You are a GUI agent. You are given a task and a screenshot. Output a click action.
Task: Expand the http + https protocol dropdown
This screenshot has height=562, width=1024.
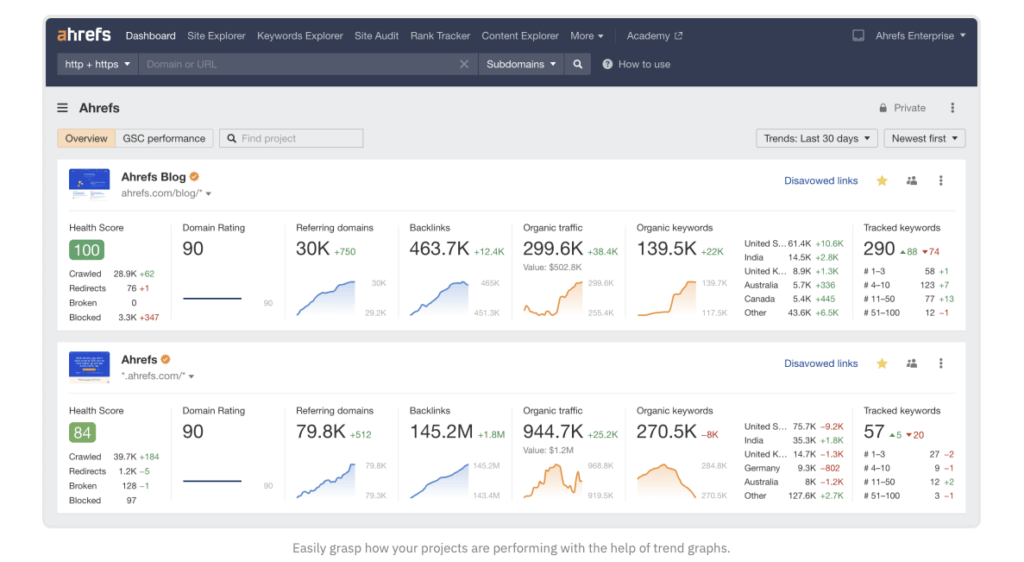98,64
